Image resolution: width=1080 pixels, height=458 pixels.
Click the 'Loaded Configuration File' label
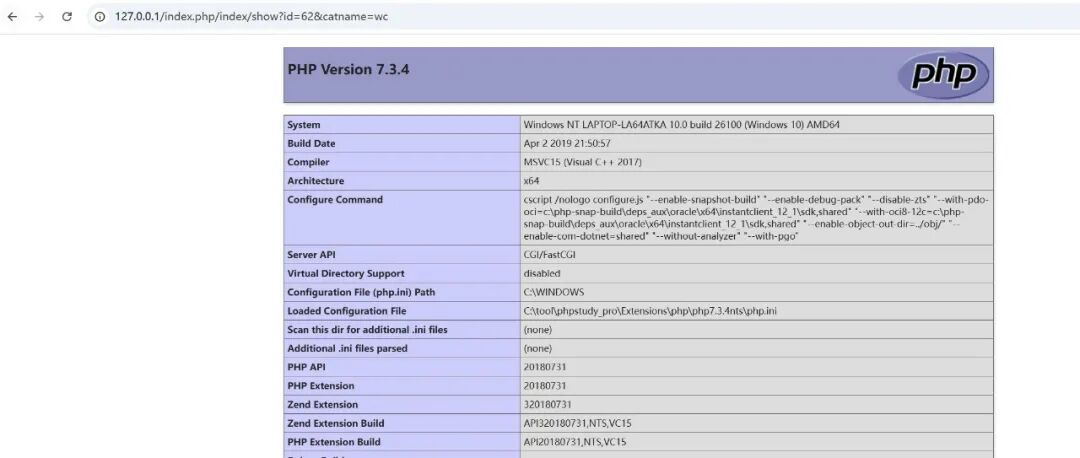tap(346, 311)
